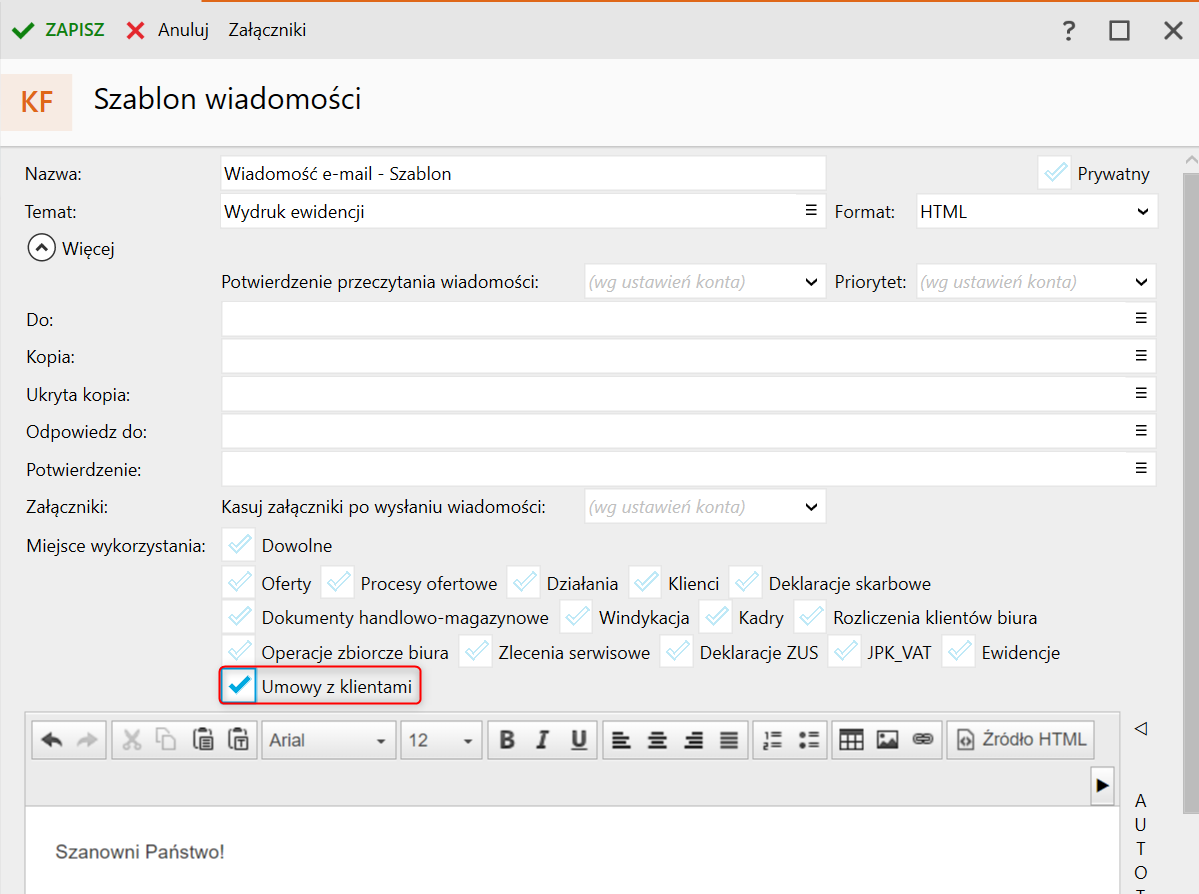Click the Bold formatting icon
The height and width of the screenshot is (894, 1199).
(507, 740)
